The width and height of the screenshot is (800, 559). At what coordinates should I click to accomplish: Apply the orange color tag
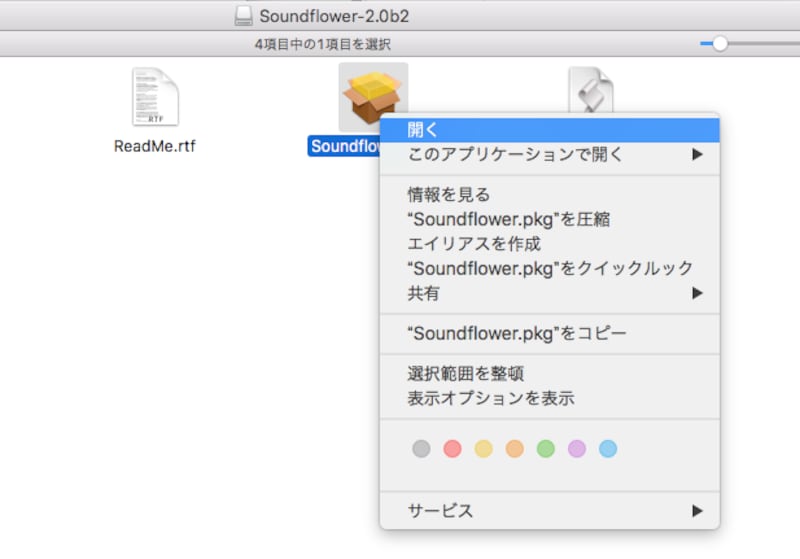click(515, 449)
